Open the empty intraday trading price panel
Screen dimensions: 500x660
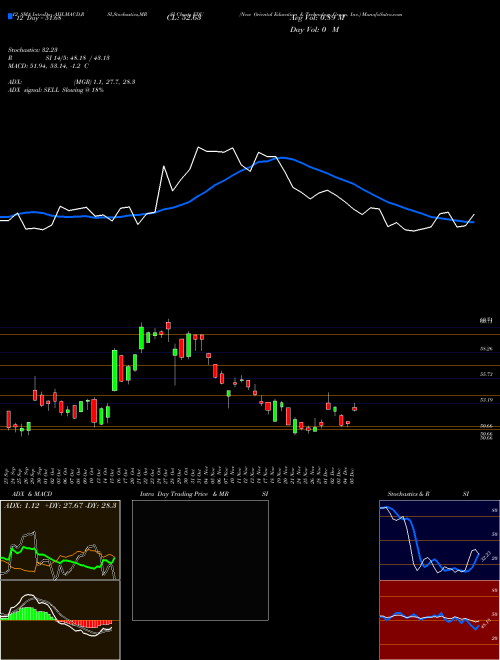(x=200, y=560)
